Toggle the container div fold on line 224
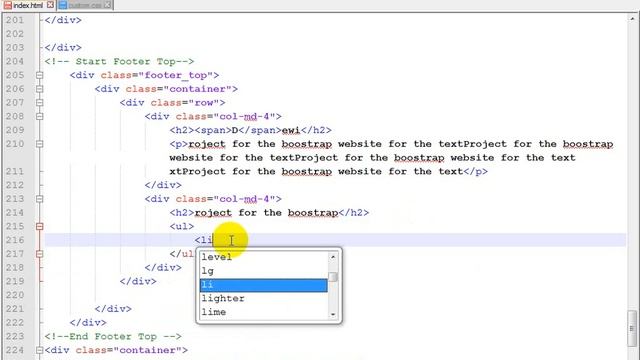This screenshot has width=640, height=360. [x=40, y=350]
